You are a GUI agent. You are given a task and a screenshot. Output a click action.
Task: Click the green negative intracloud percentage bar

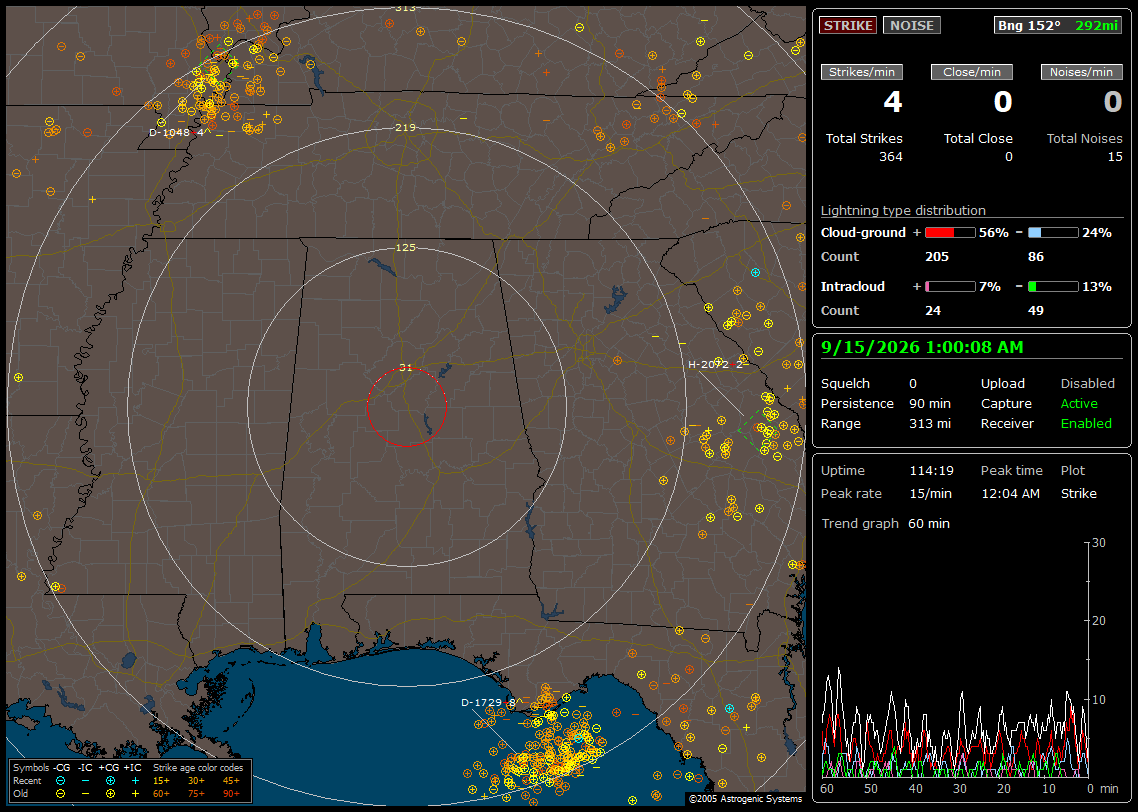coord(1053,287)
